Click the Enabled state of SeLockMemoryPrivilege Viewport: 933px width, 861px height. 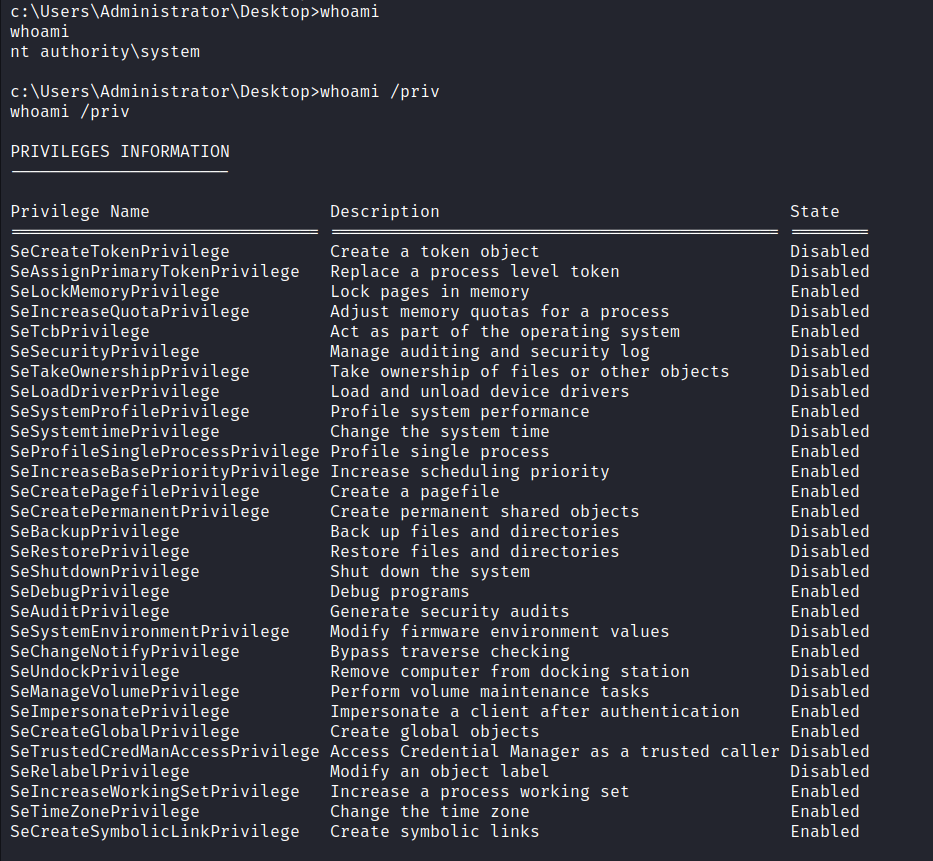(x=825, y=291)
